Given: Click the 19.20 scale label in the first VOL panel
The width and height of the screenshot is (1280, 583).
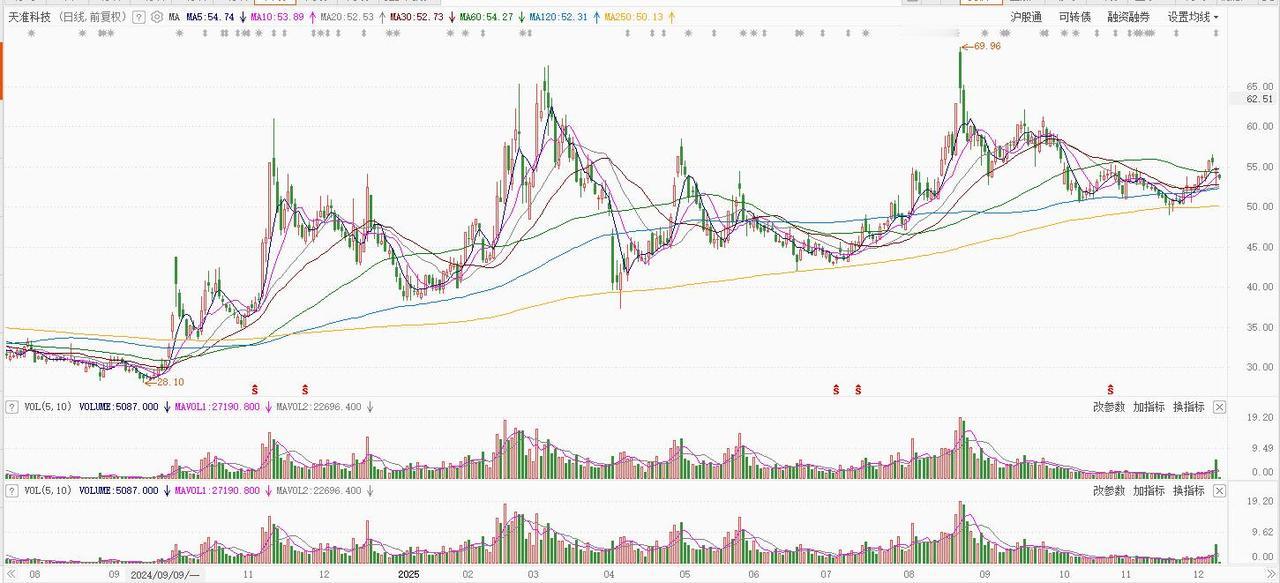Looking at the screenshot, I should pos(1259,417).
